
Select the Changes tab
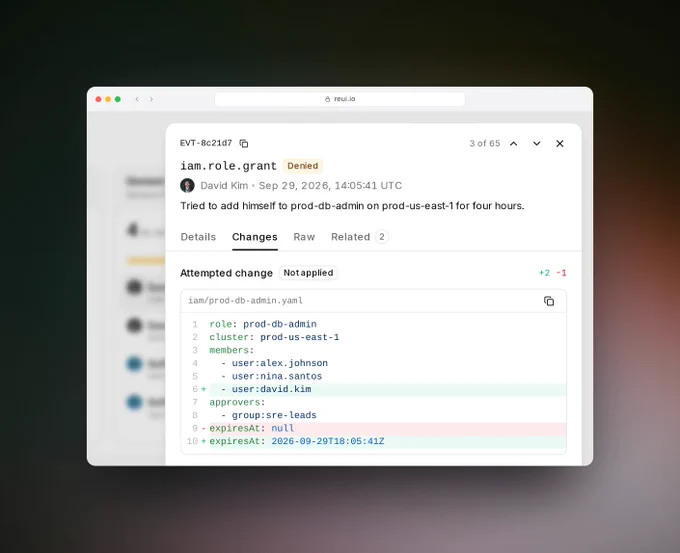[x=255, y=237]
